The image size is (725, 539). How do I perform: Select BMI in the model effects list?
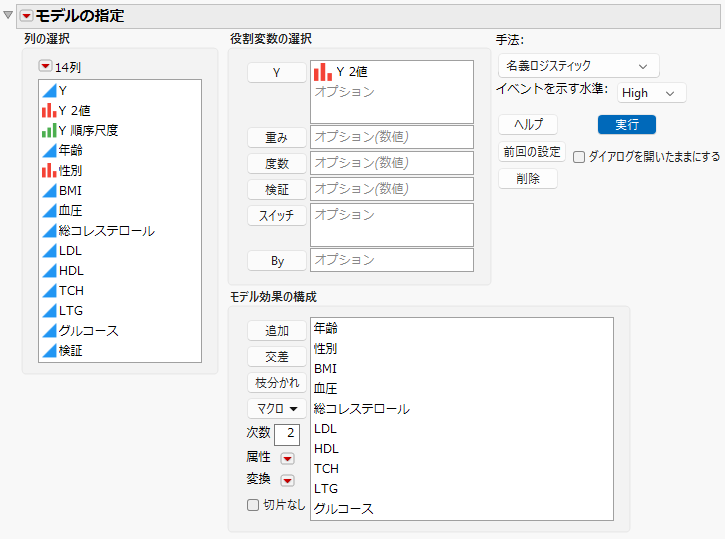tap(326, 368)
